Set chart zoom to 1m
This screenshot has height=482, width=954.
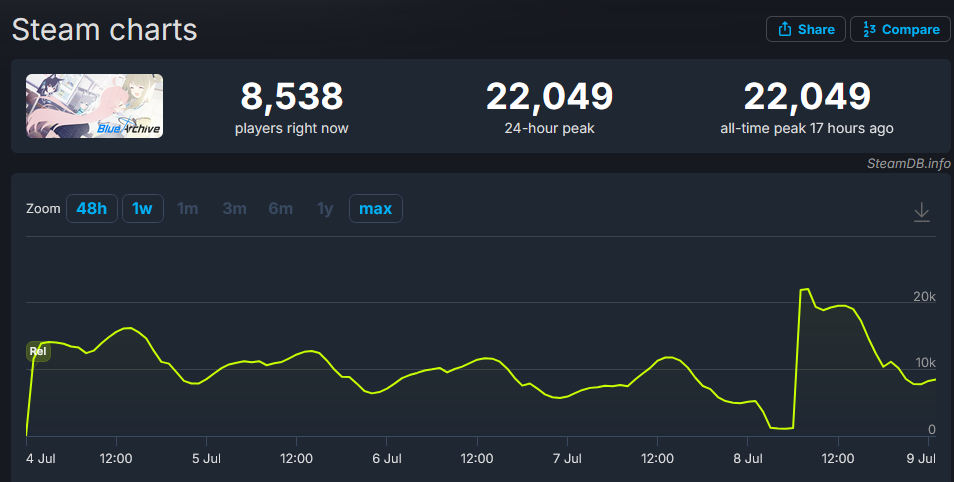click(187, 208)
